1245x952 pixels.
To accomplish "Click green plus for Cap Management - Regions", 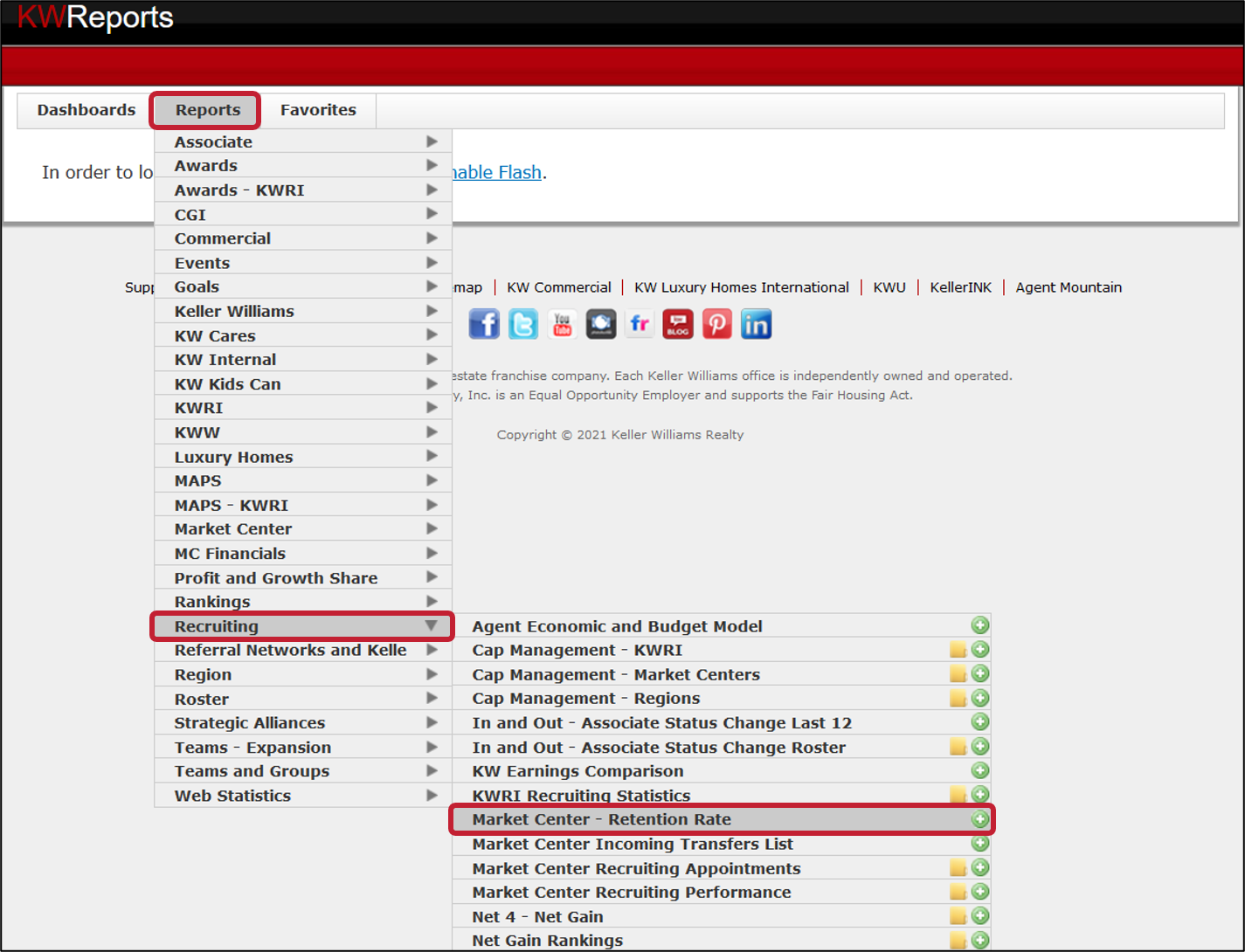I will pos(980,698).
